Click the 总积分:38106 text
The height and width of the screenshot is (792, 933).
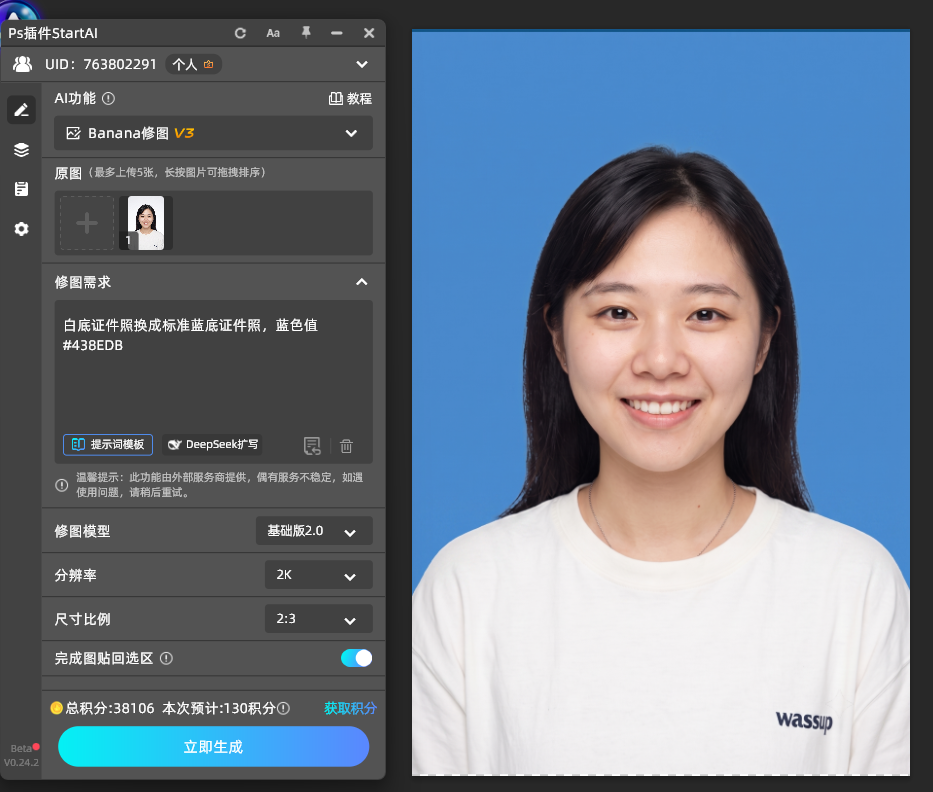click(109, 708)
